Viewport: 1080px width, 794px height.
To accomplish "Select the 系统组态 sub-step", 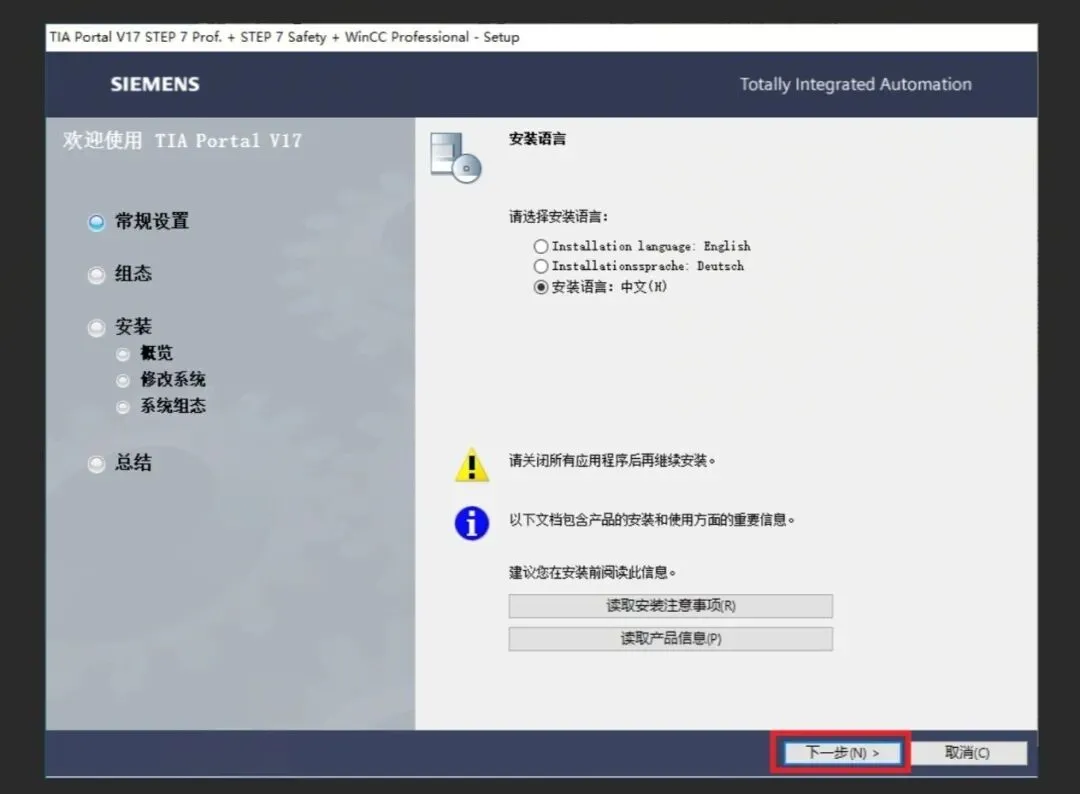I will [173, 406].
